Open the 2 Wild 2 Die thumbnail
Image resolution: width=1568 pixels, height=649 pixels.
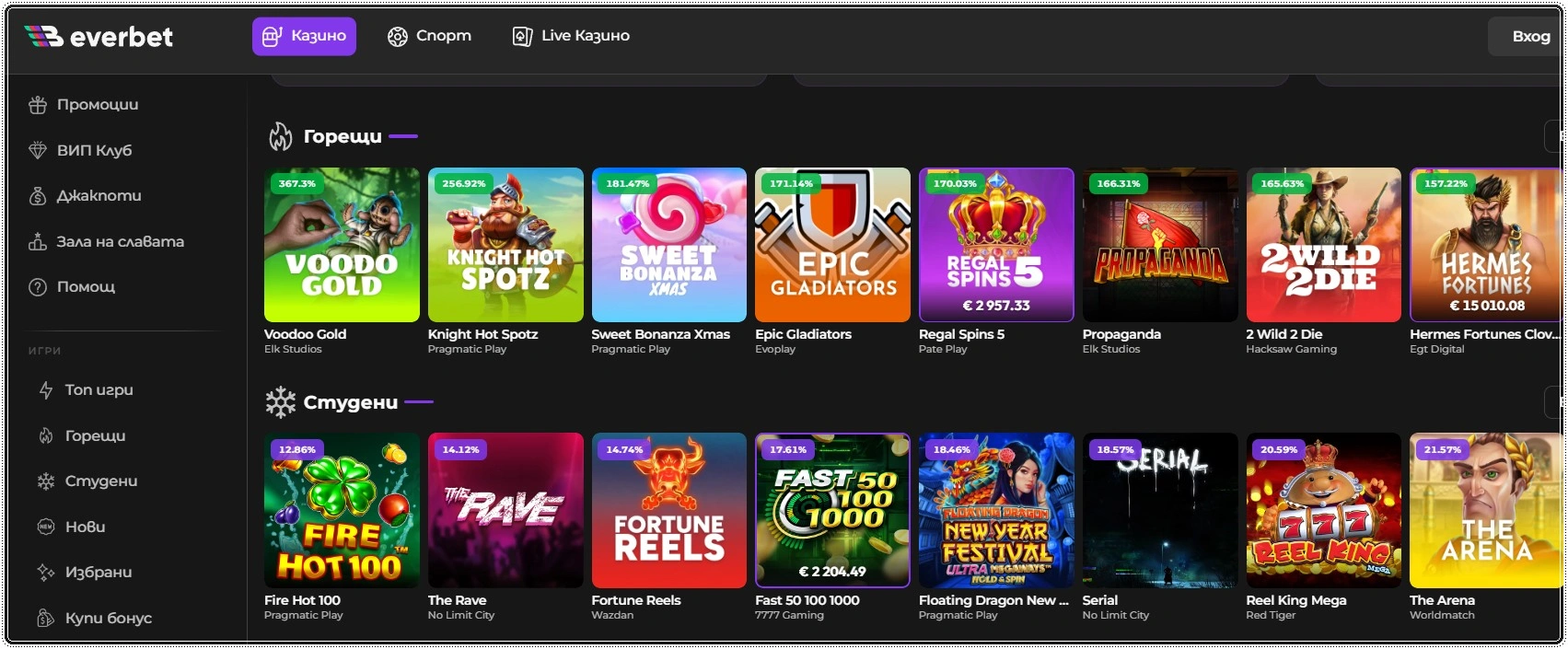coord(1324,245)
